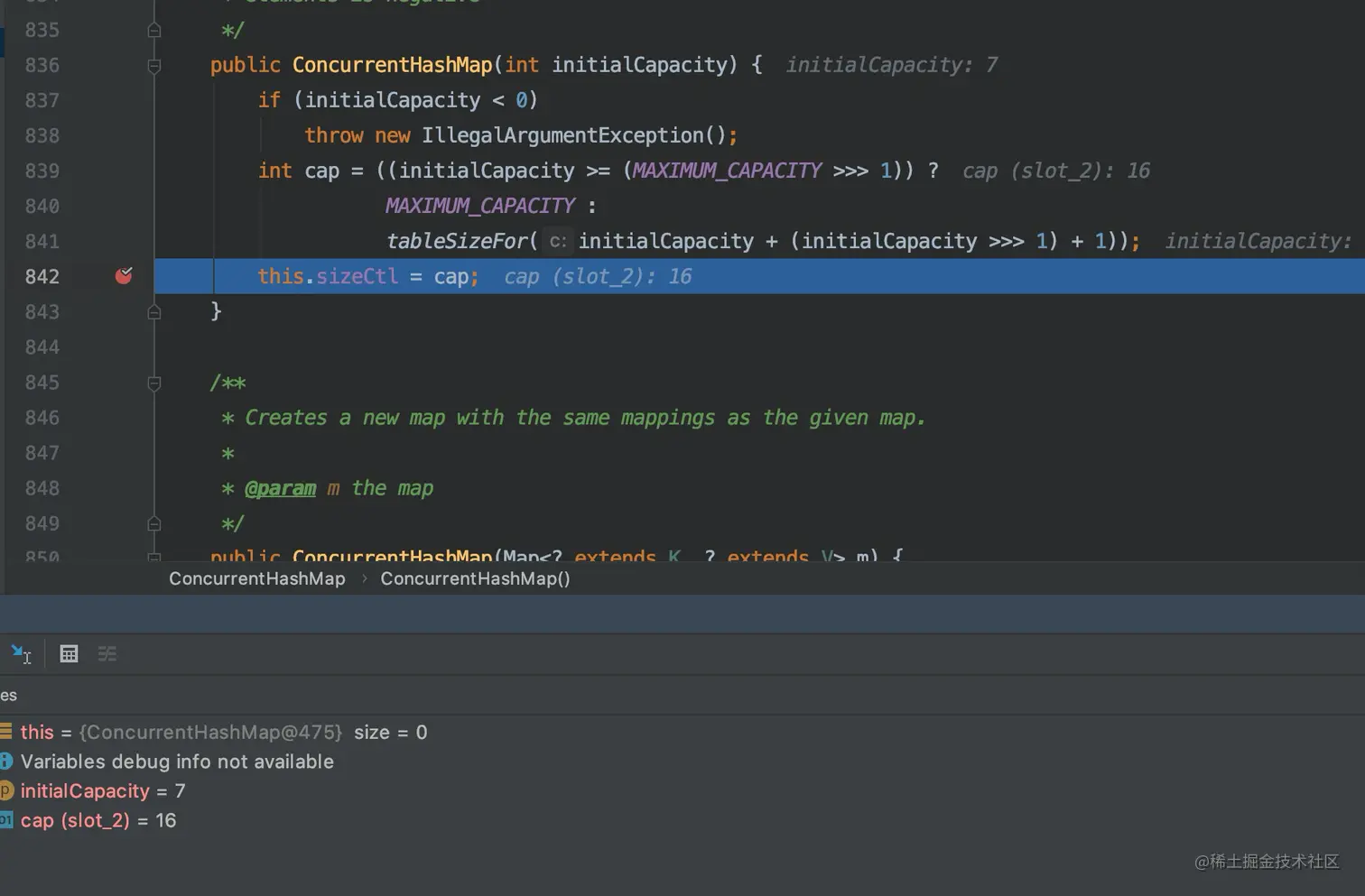The image size is (1365, 896).
Task: Click the primitive icon beside cap (slot_2)
Action: pos(5,819)
